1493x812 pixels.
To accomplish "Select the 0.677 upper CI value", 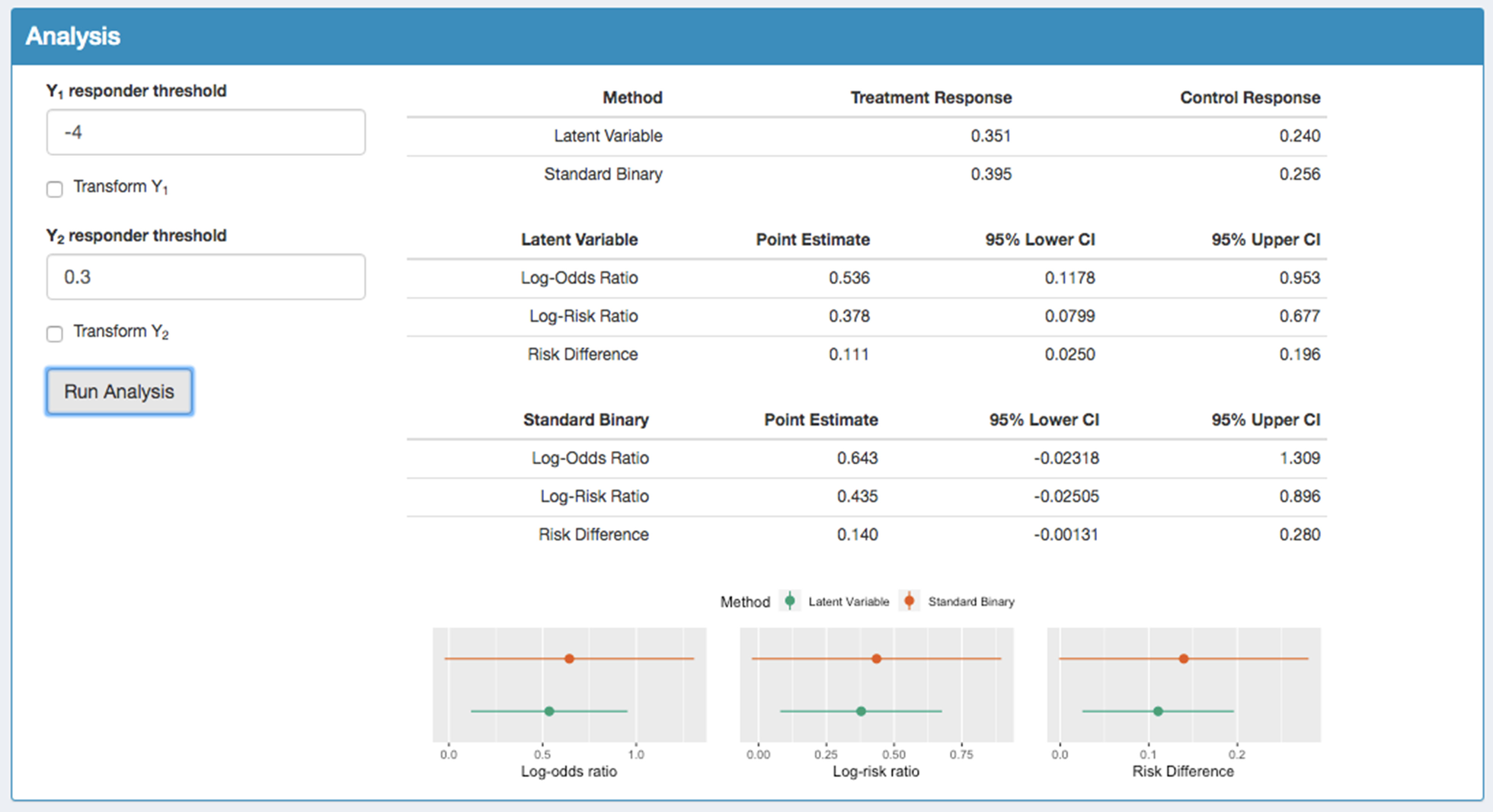I will pyautogui.click(x=1300, y=315).
